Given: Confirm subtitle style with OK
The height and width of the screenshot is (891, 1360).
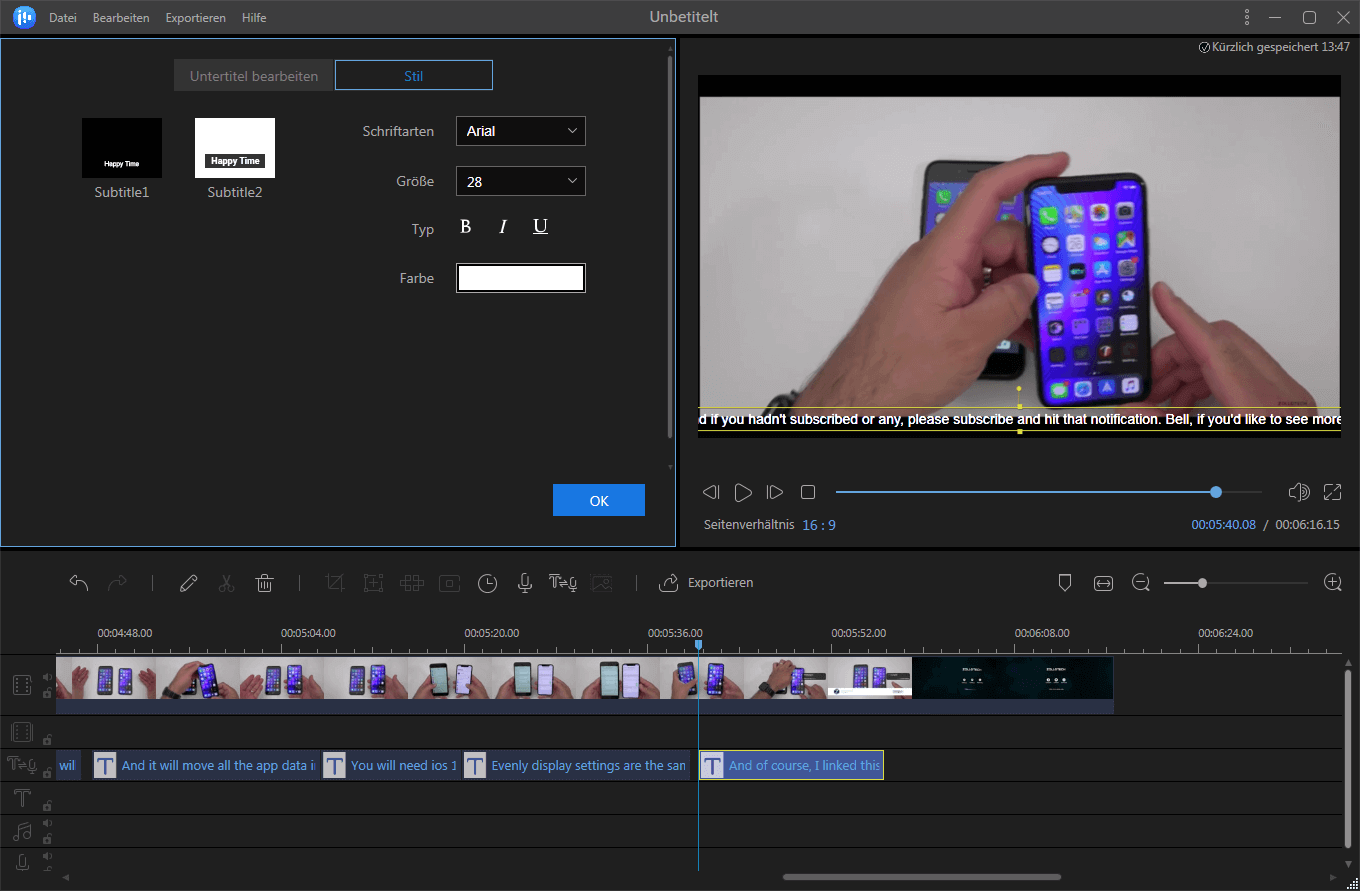Looking at the screenshot, I should 598,500.
